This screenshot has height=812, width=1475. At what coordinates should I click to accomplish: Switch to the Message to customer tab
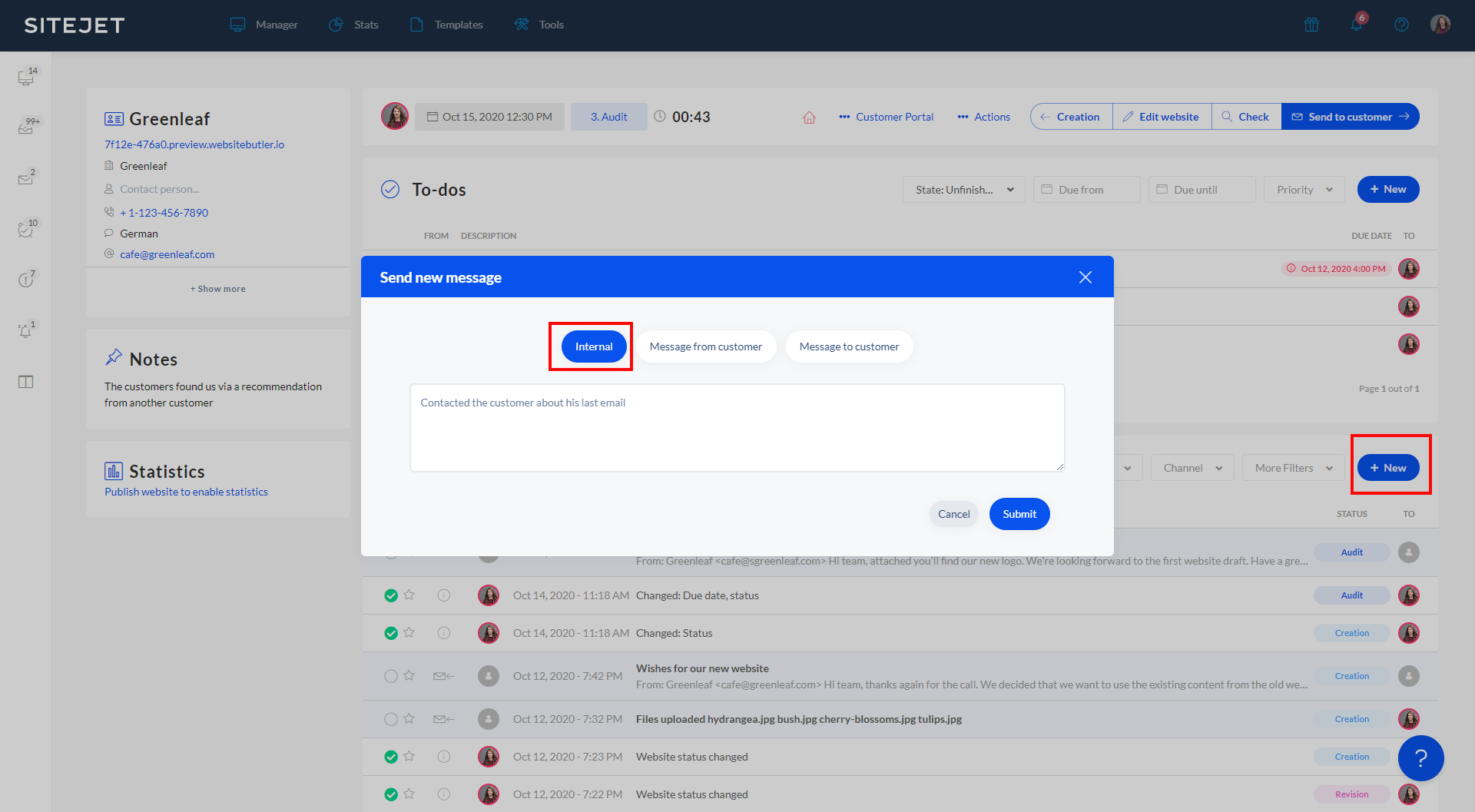[849, 346]
